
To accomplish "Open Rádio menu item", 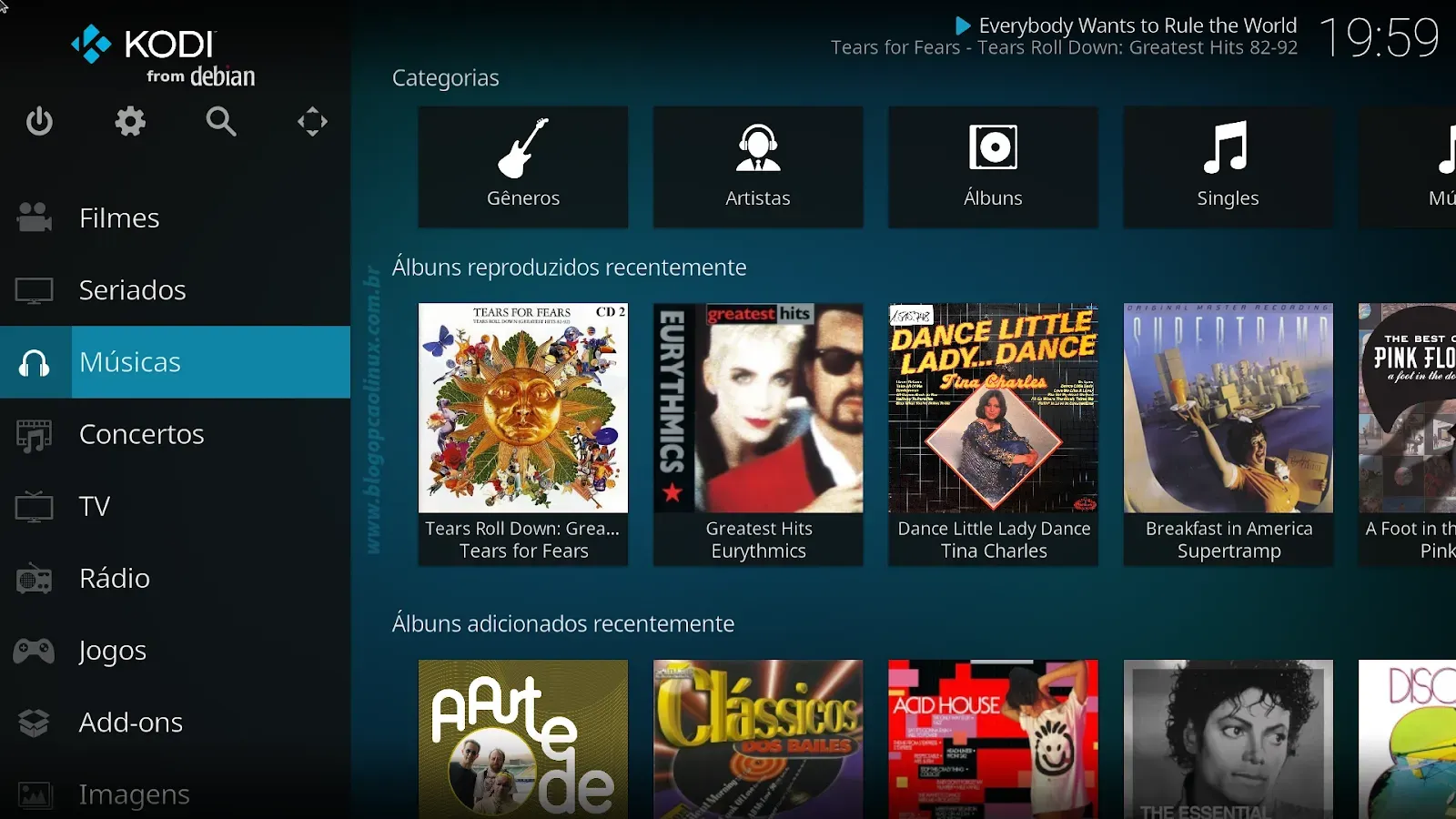I will pyautogui.click(x=175, y=578).
